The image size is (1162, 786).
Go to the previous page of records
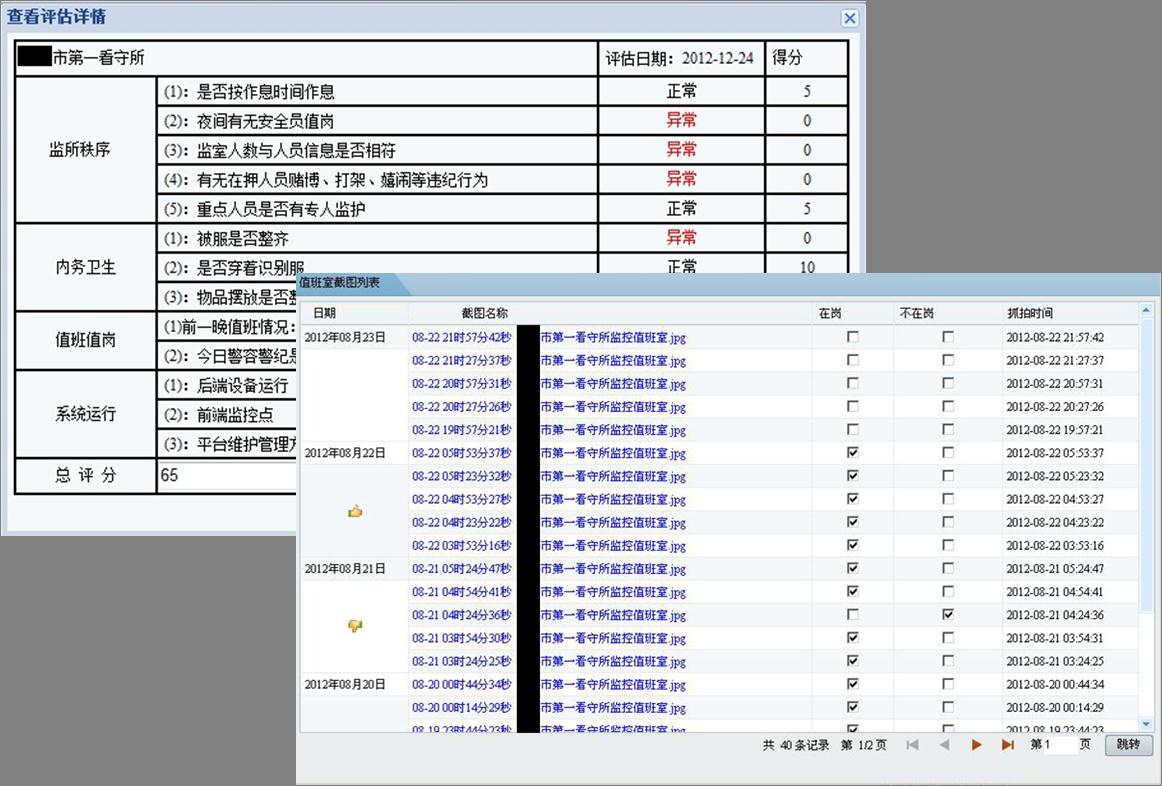[944, 745]
